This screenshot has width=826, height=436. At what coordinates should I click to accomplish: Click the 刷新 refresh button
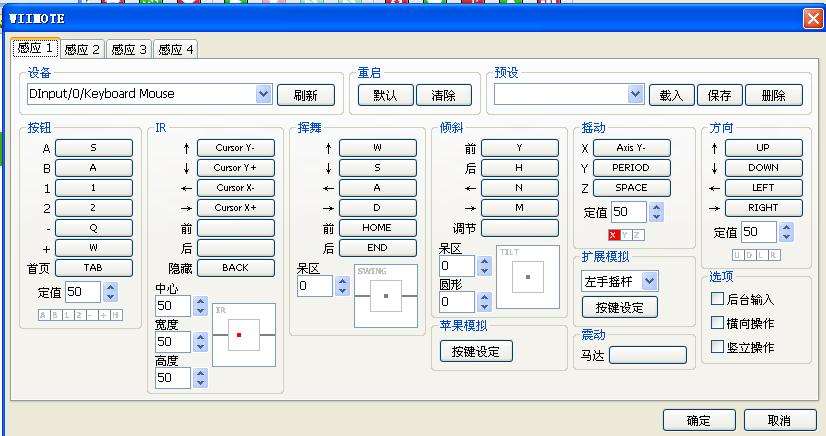click(x=306, y=95)
